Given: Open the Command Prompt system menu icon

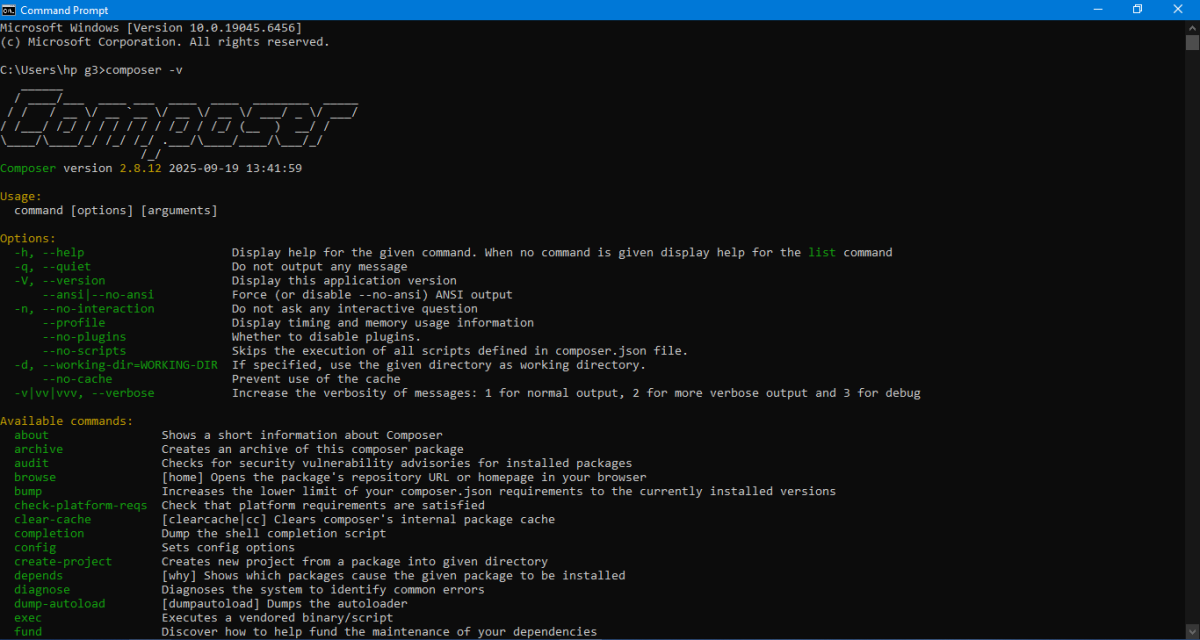Looking at the screenshot, I should click(x=10, y=9).
